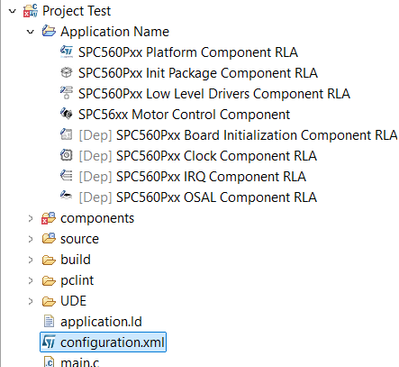Click the SPC560Pxx Platform Component ST icon

[67, 52]
